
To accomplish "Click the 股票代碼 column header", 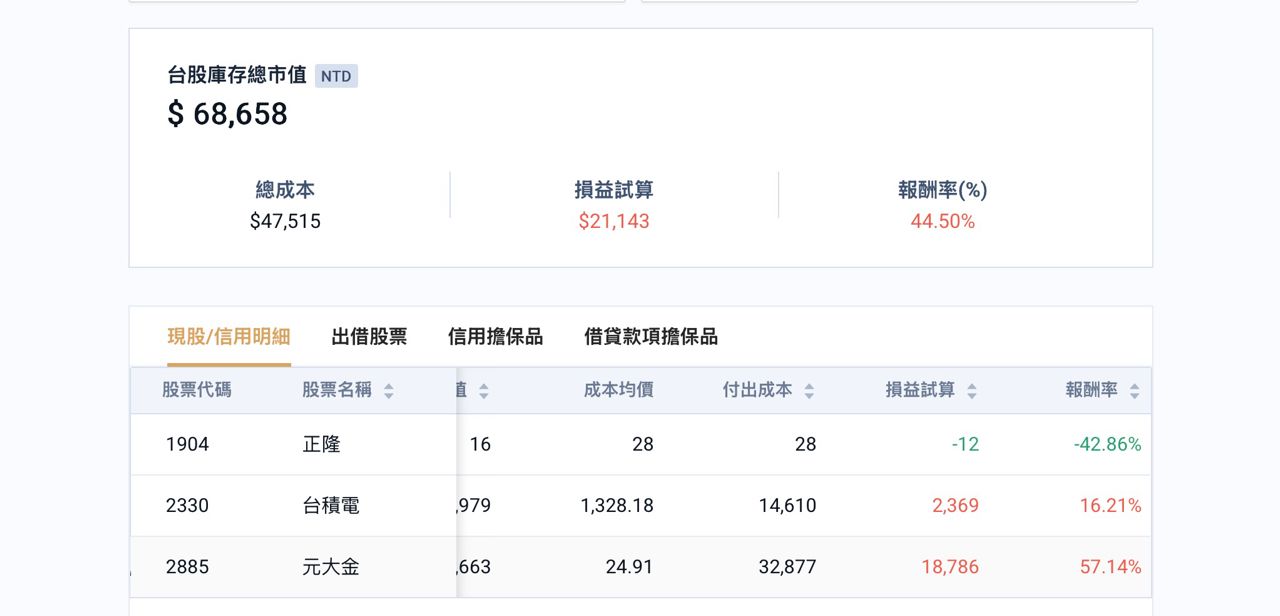I will (x=197, y=390).
